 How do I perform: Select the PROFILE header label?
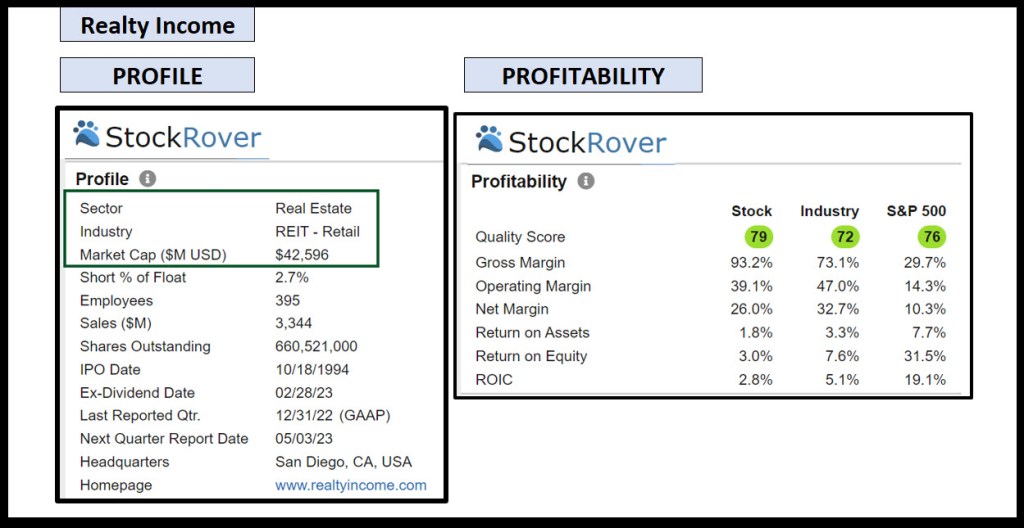pyautogui.click(x=157, y=76)
